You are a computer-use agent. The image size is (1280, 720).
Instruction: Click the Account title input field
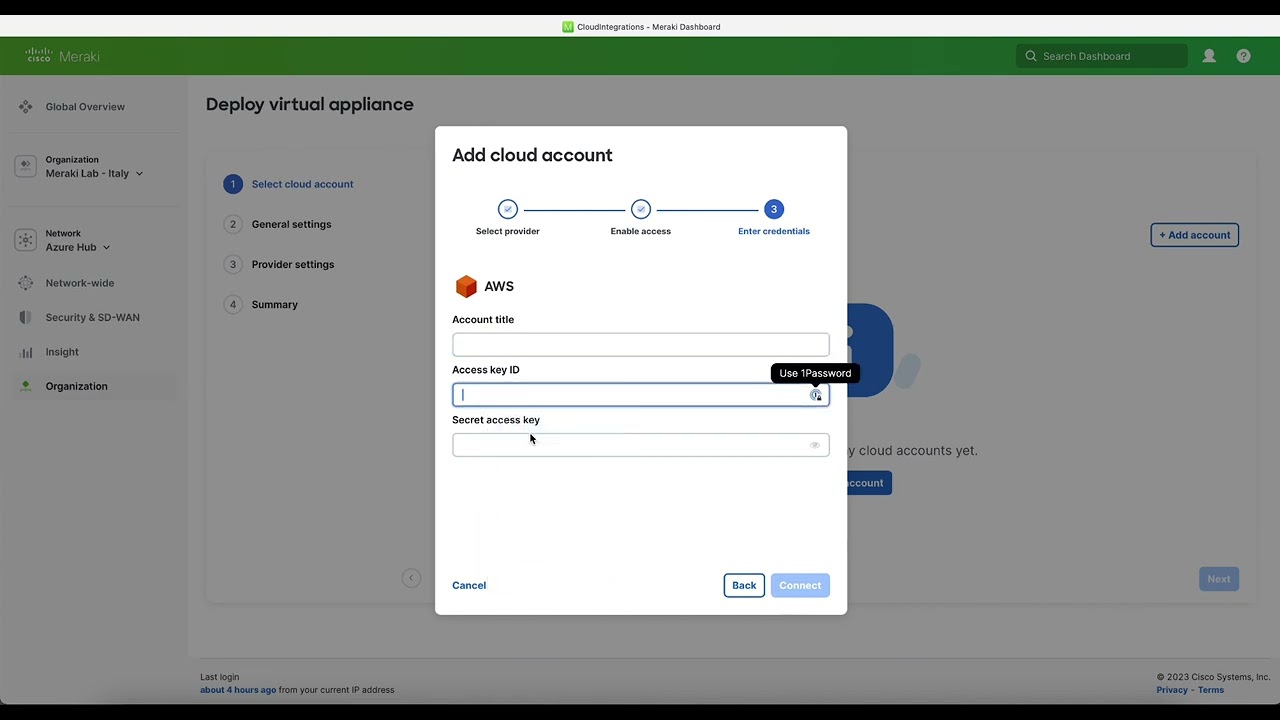click(641, 345)
